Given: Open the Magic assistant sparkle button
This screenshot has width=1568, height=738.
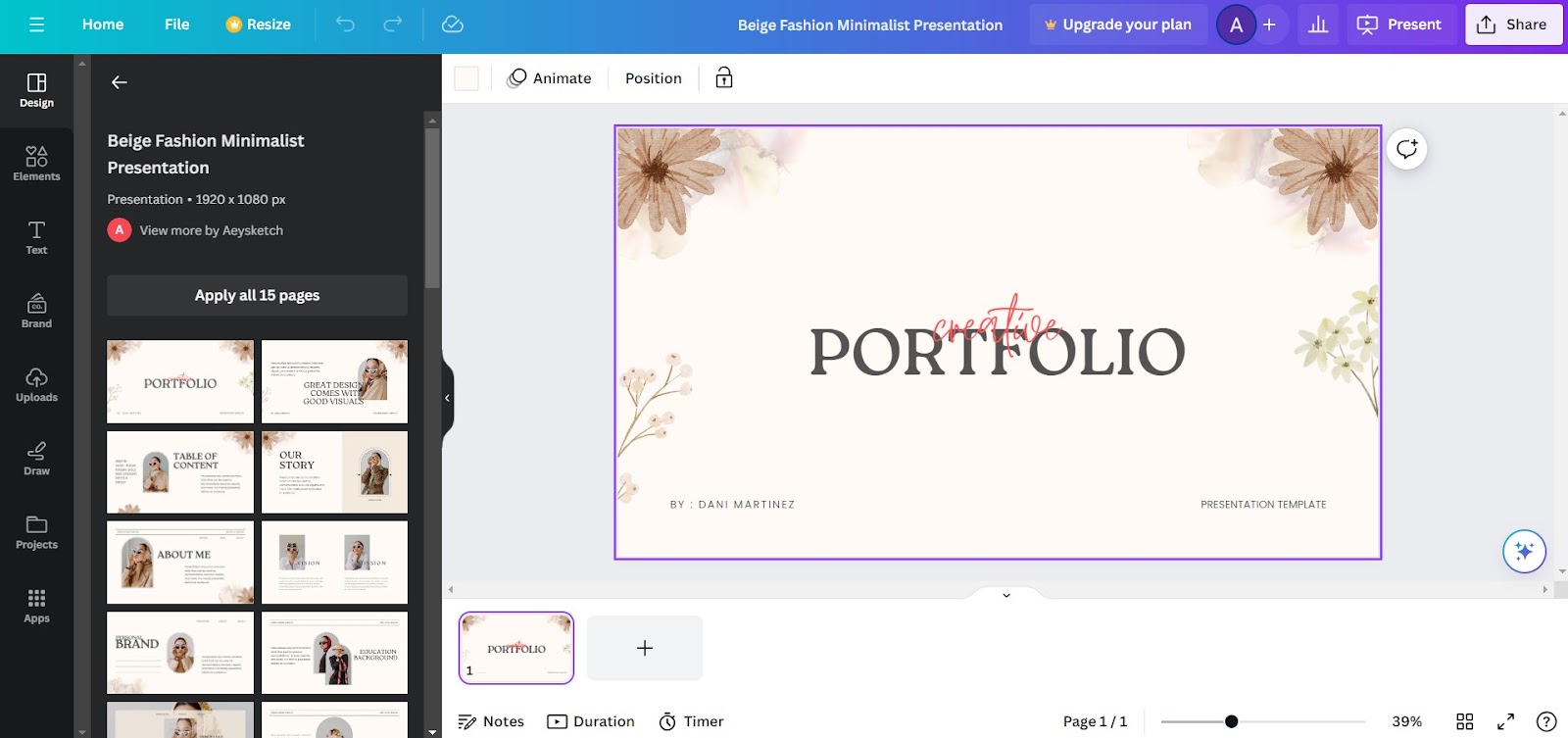Looking at the screenshot, I should [1524, 551].
